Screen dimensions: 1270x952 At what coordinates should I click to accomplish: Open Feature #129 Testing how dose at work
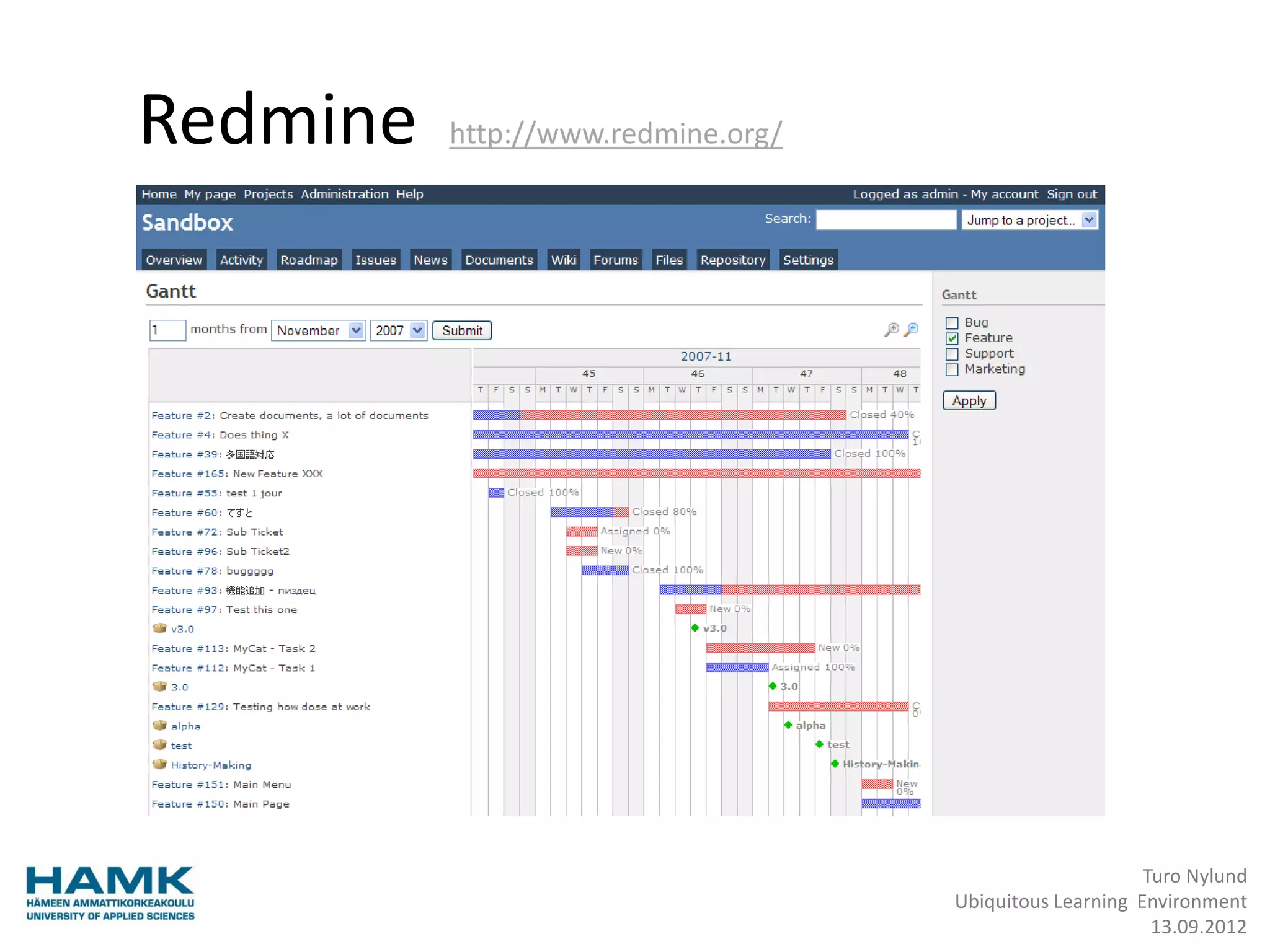point(260,707)
